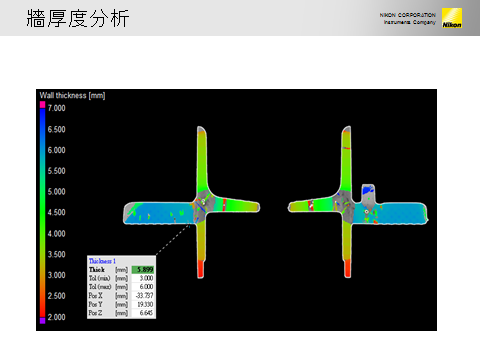Click the 3.500 scale value
Image resolution: width=480 pixels, height=360 pixels.
tap(56, 254)
